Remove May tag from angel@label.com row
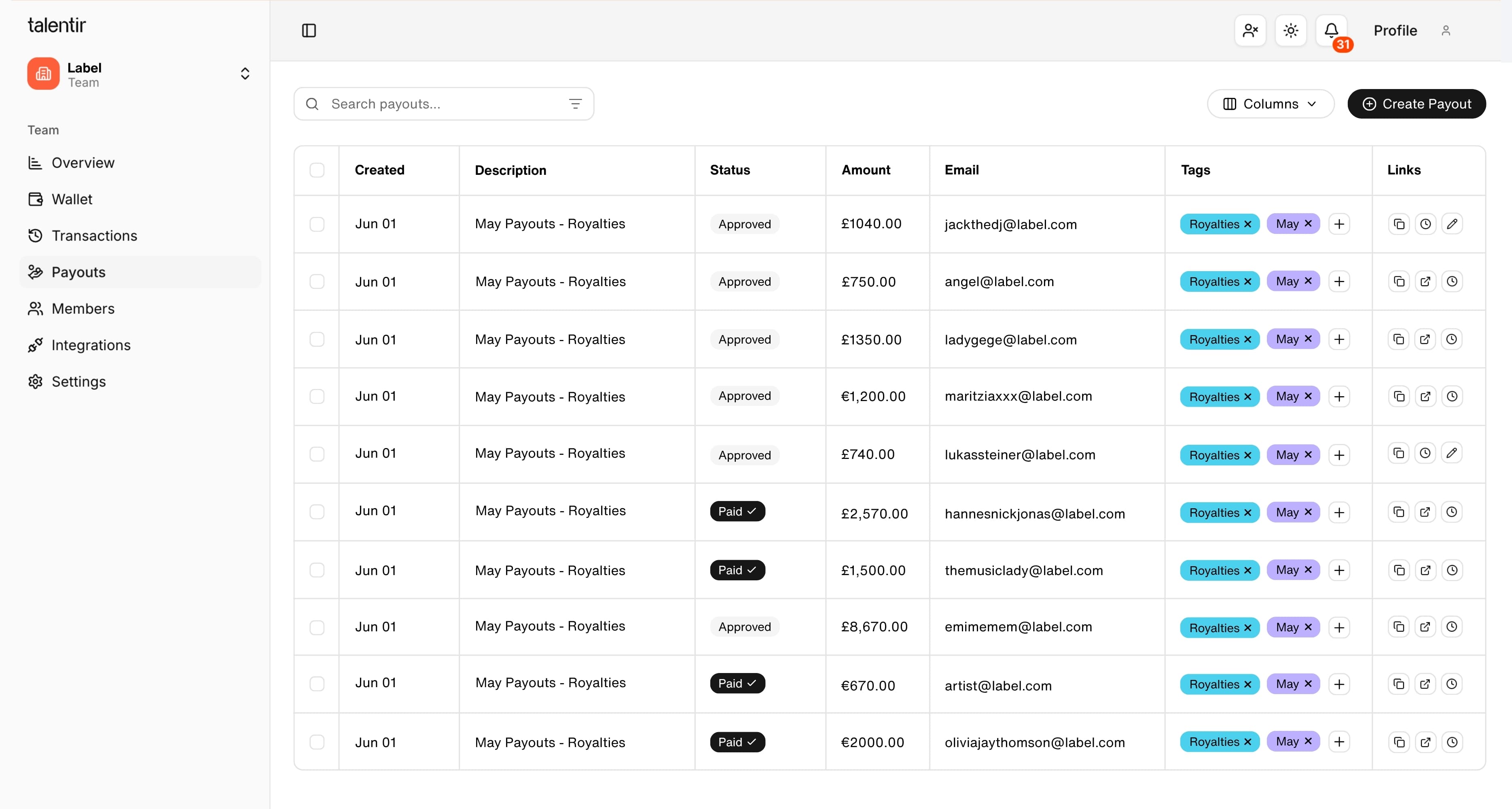 point(1308,281)
